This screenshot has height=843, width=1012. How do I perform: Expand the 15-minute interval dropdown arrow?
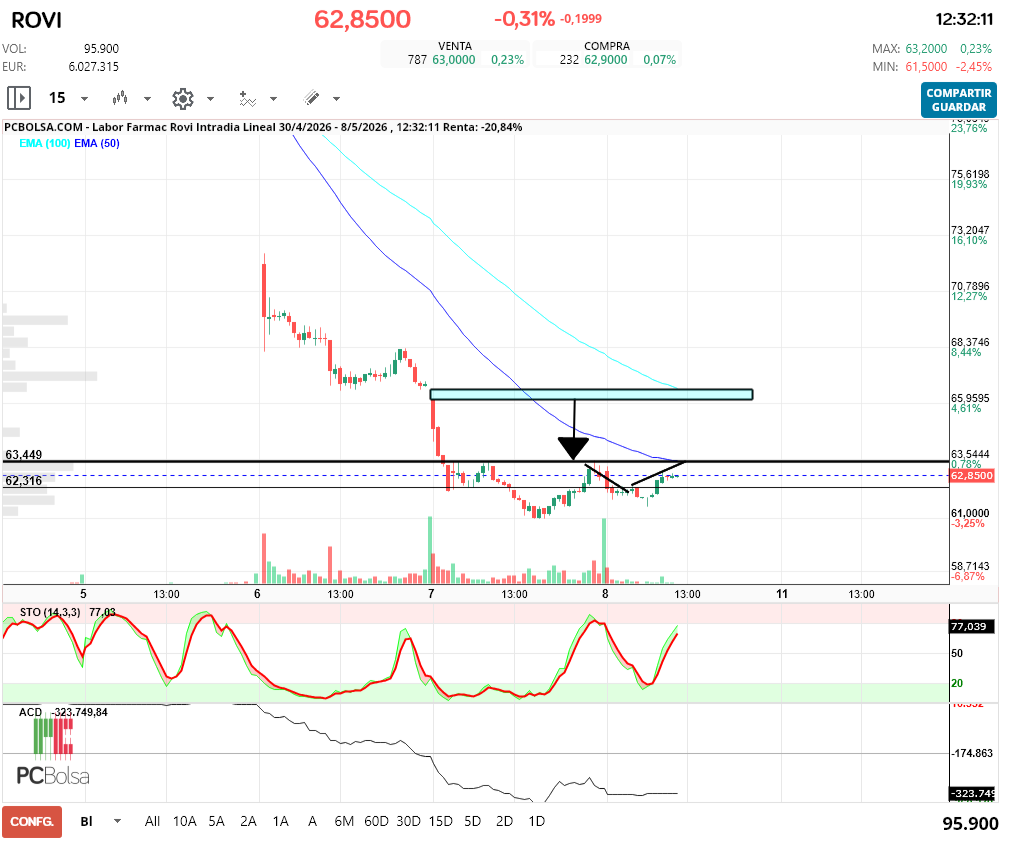click(x=85, y=99)
